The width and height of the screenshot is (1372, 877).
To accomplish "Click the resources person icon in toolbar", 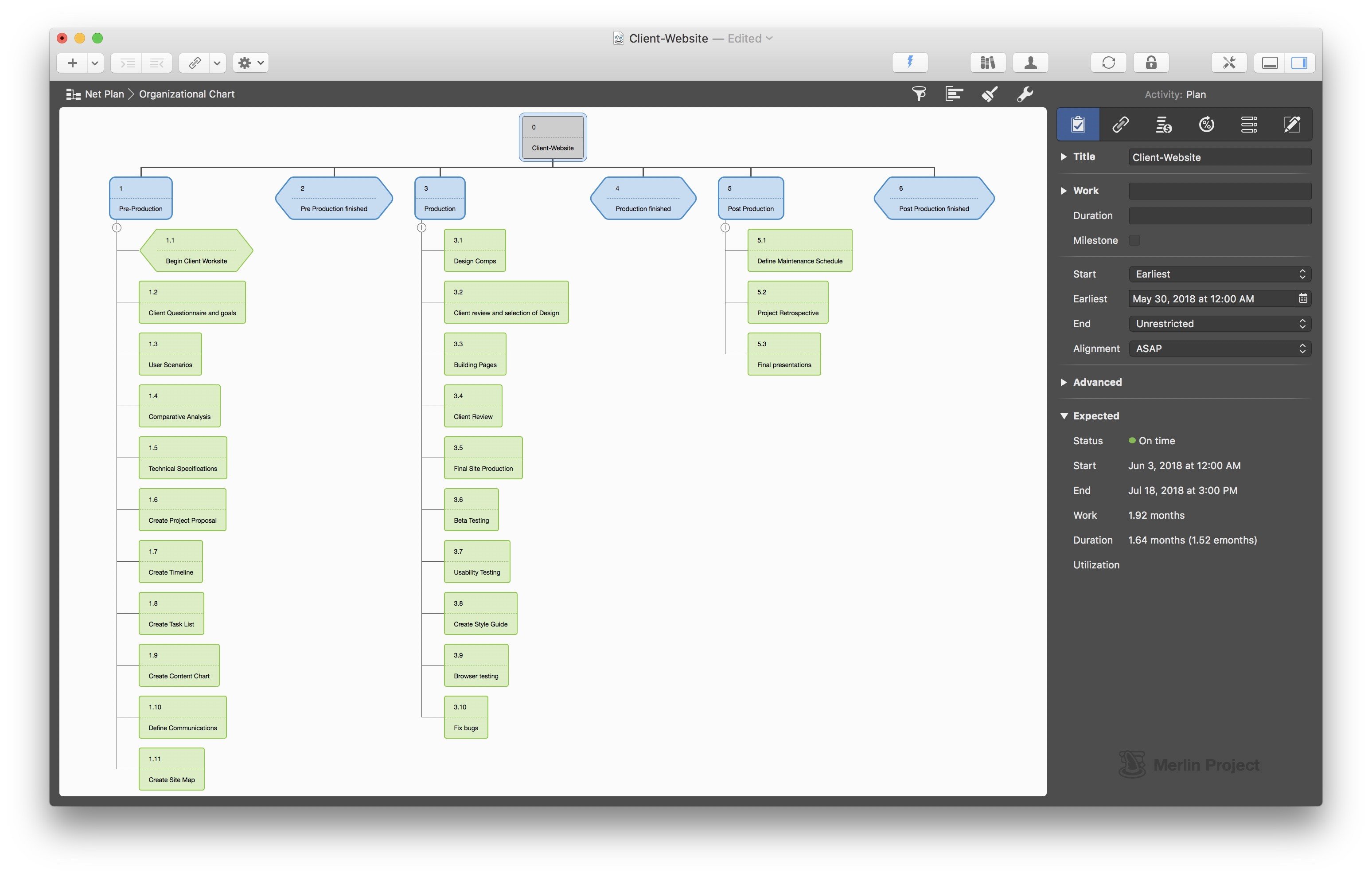I will [1031, 63].
